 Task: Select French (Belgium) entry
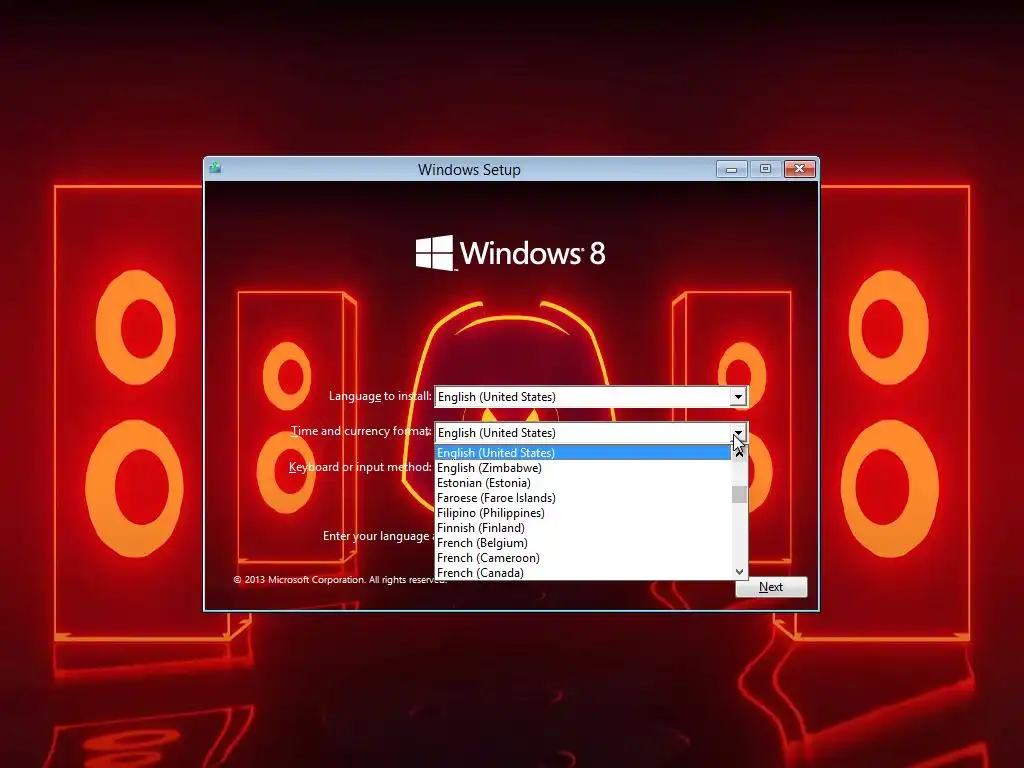point(583,543)
